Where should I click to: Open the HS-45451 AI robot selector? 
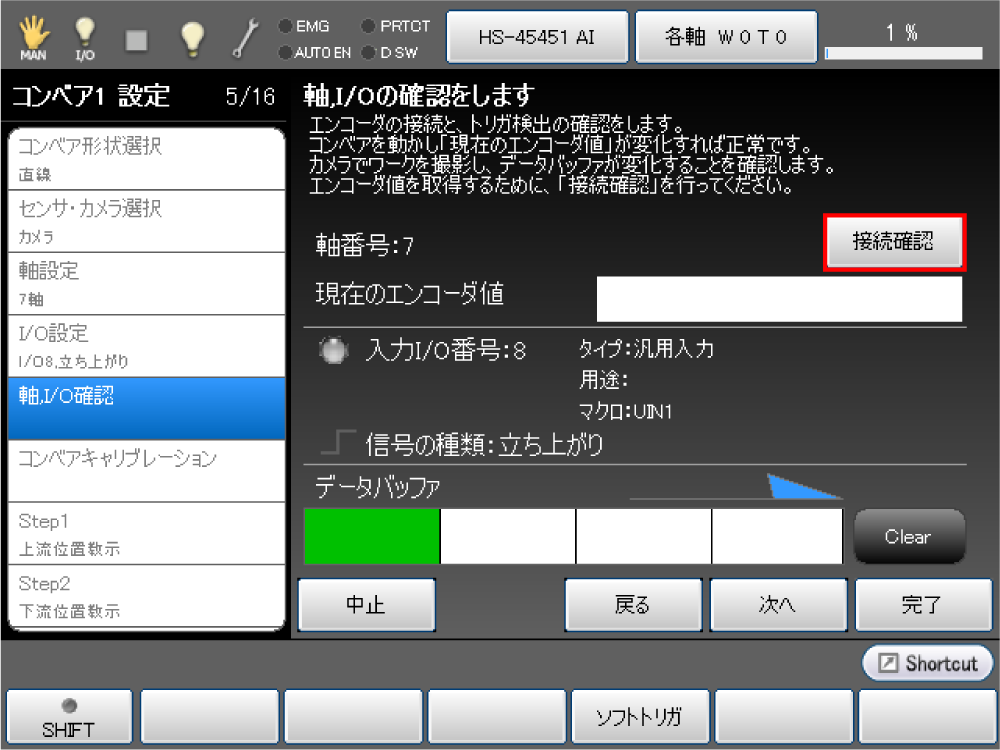(x=538, y=37)
